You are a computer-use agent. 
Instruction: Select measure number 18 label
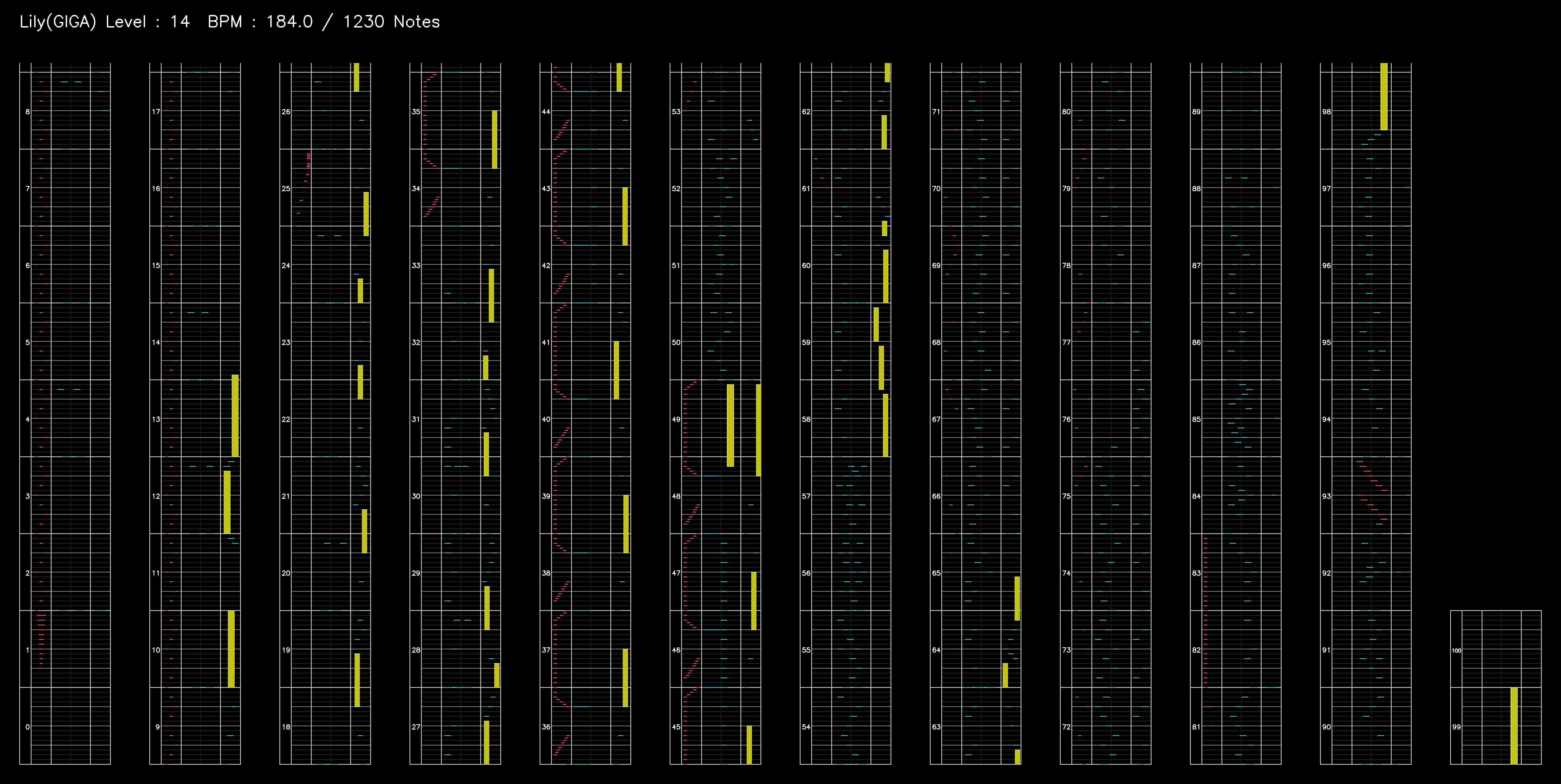point(286,726)
